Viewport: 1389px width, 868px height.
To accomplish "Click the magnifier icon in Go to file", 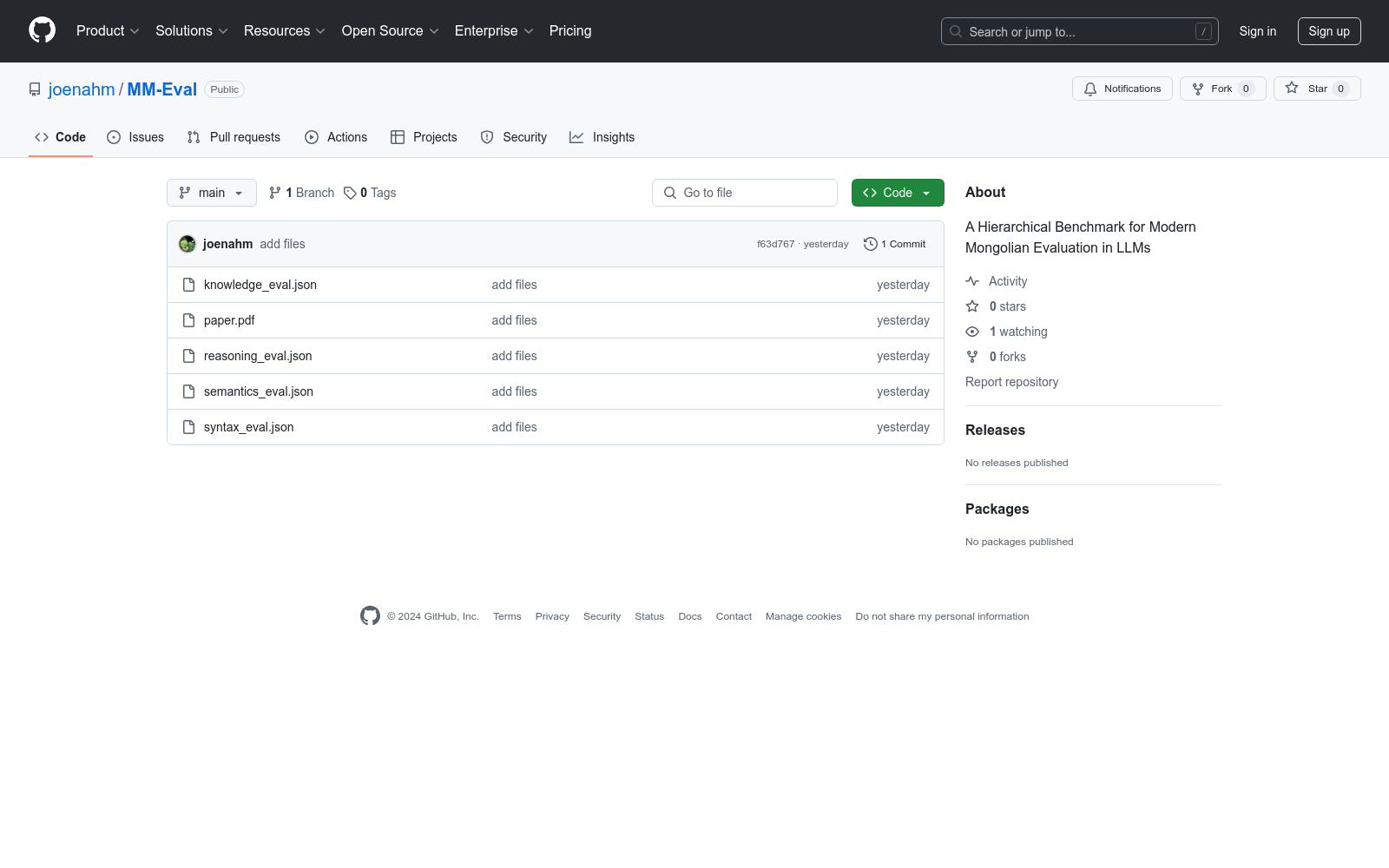I will [x=670, y=193].
